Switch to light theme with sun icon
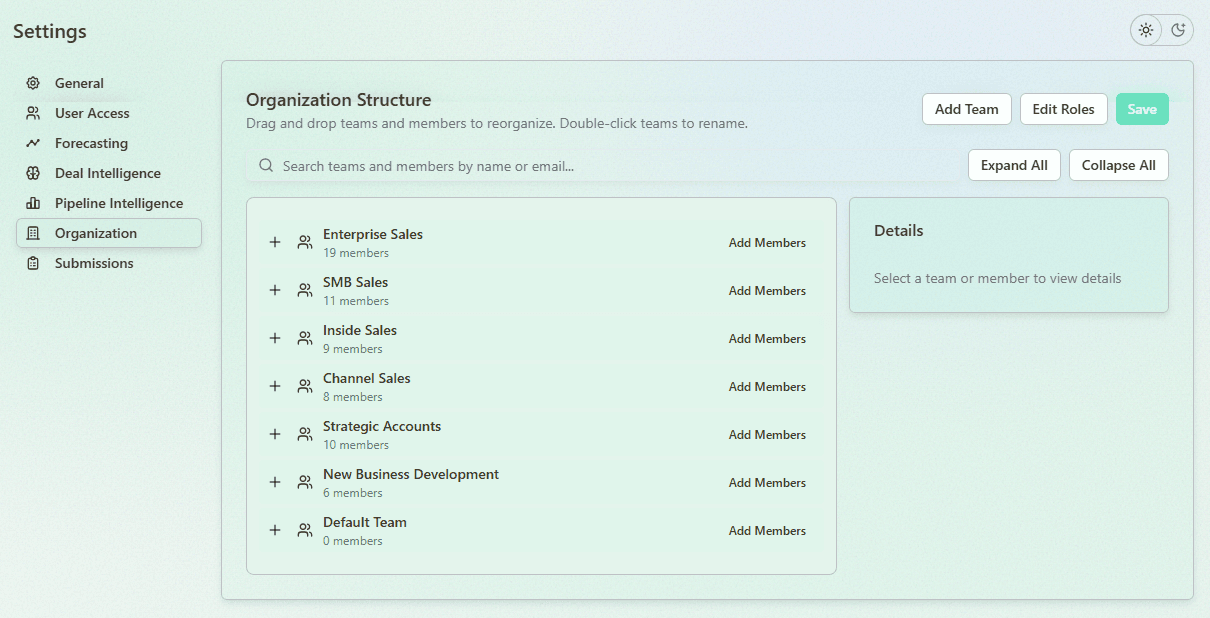This screenshot has width=1210, height=618. pyautogui.click(x=1146, y=30)
